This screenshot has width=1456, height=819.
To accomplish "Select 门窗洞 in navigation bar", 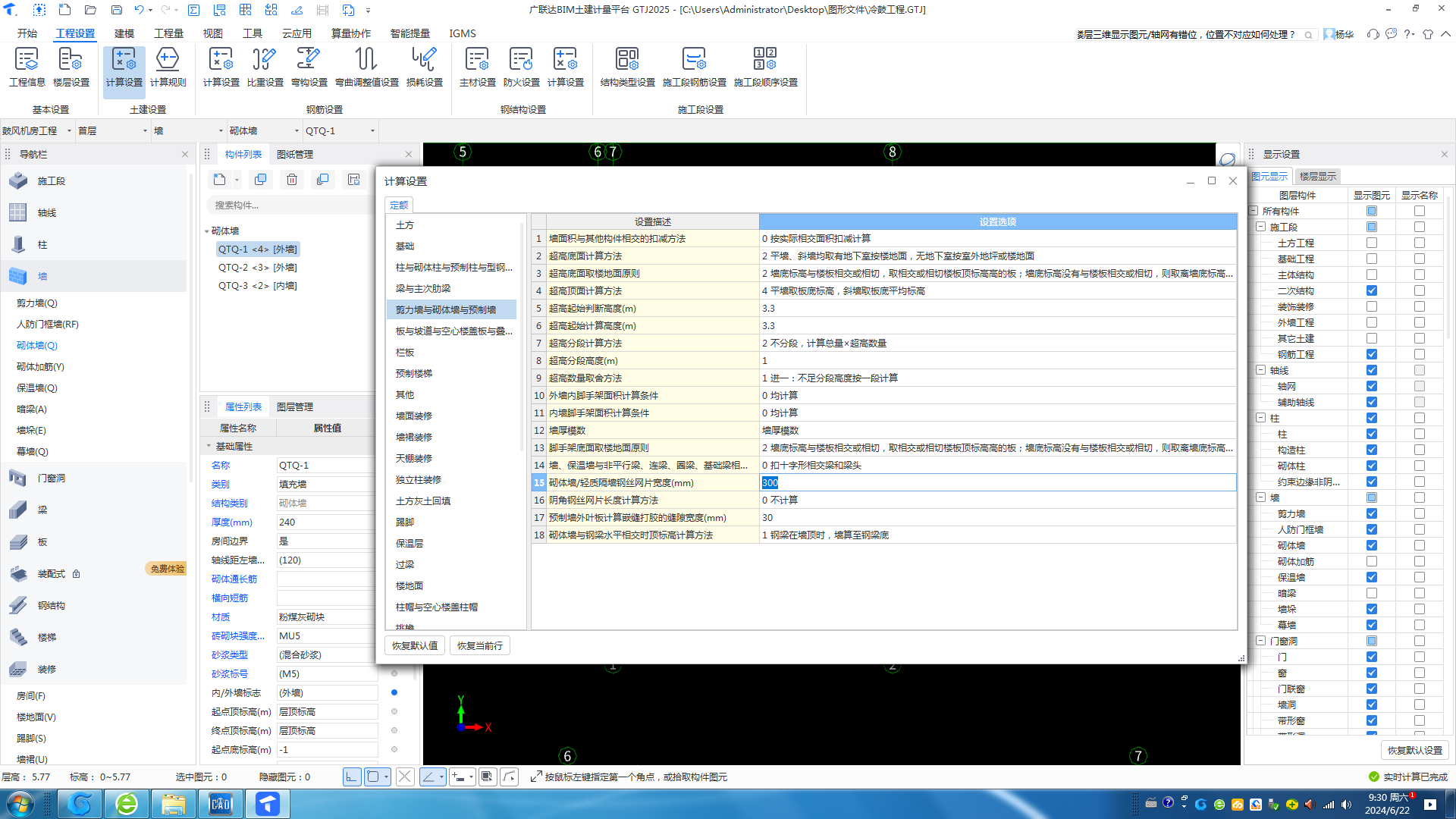I will pyautogui.click(x=93, y=478).
